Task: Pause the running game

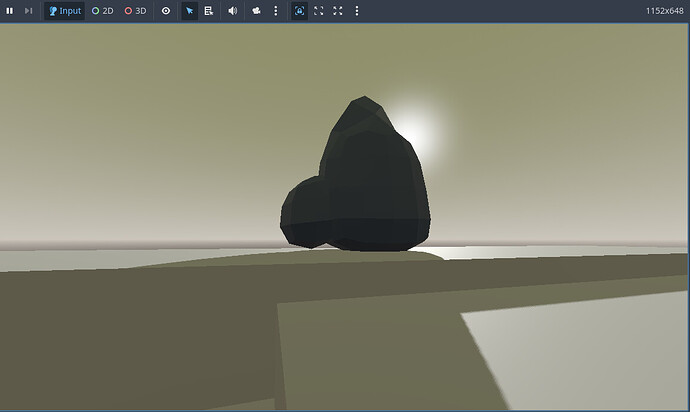Action: click(11, 11)
